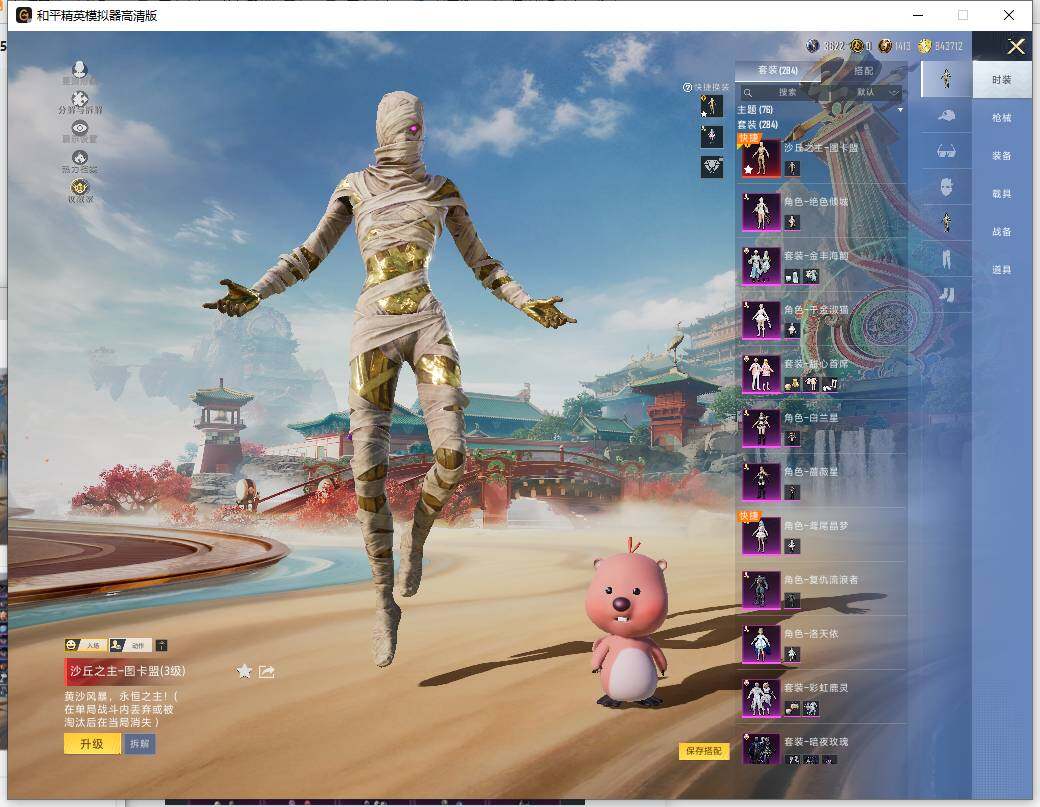Click the shoes category icon
The height and width of the screenshot is (807, 1040).
click(x=946, y=294)
